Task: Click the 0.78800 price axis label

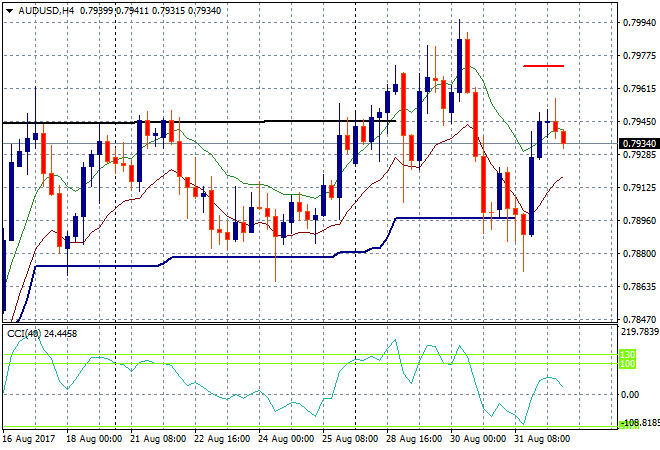Action: (x=639, y=253)
